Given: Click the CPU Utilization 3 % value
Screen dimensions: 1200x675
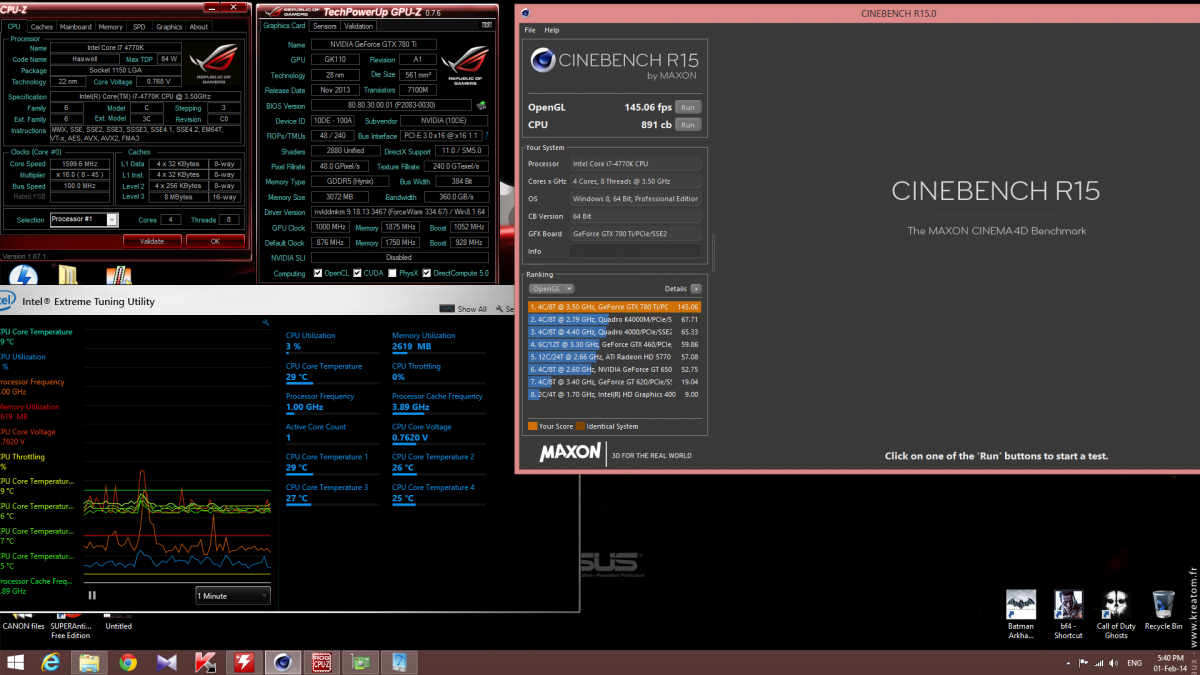Looking at the screenshot, I should (x=293, y=346).
